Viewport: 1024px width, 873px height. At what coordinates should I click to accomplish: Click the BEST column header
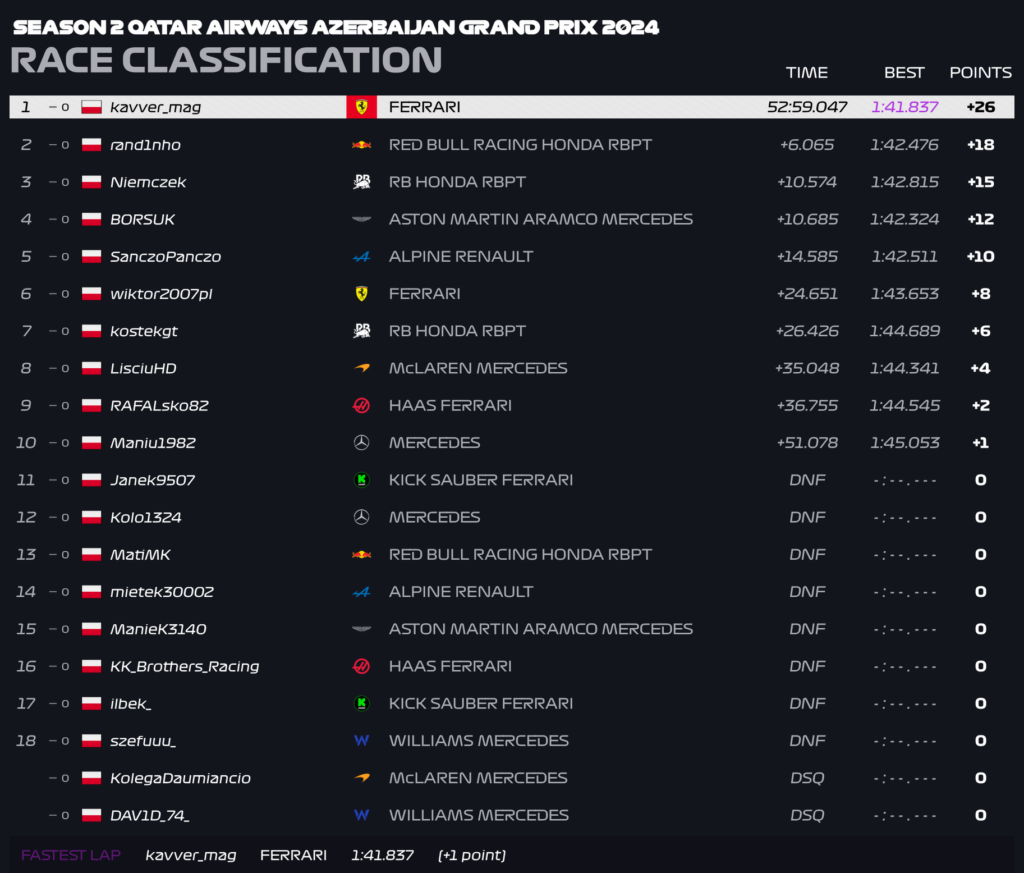pyautogui.click(x=904, y=72)
